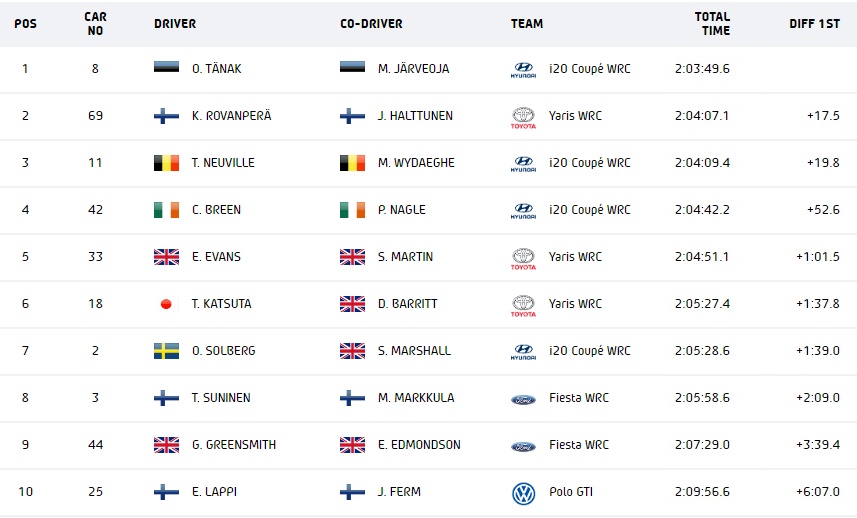
Task: Click the Finnish flag next to J. Ferm
Action: (x=352, y=492)
